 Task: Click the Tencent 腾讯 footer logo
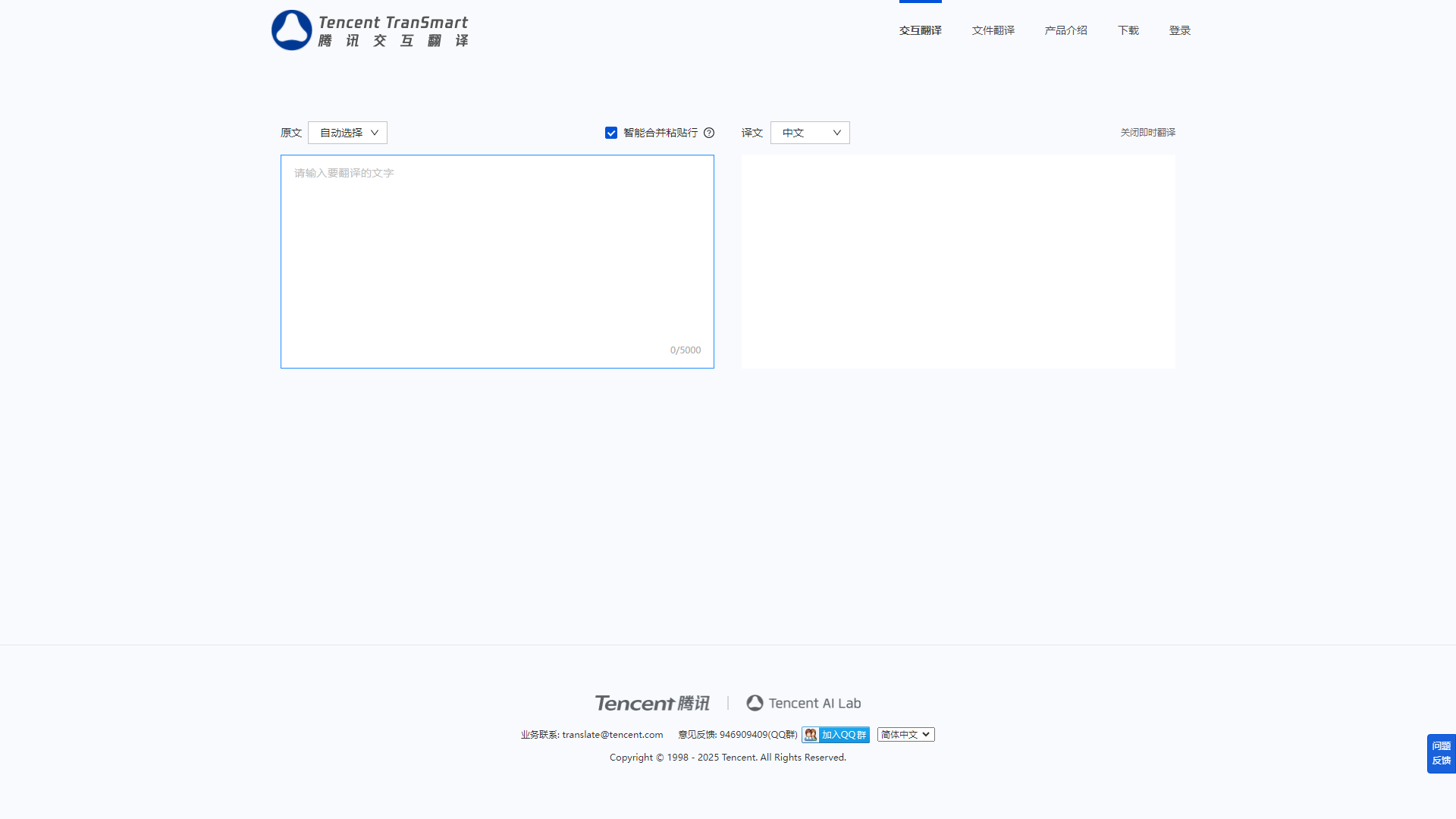click(652, 703)
